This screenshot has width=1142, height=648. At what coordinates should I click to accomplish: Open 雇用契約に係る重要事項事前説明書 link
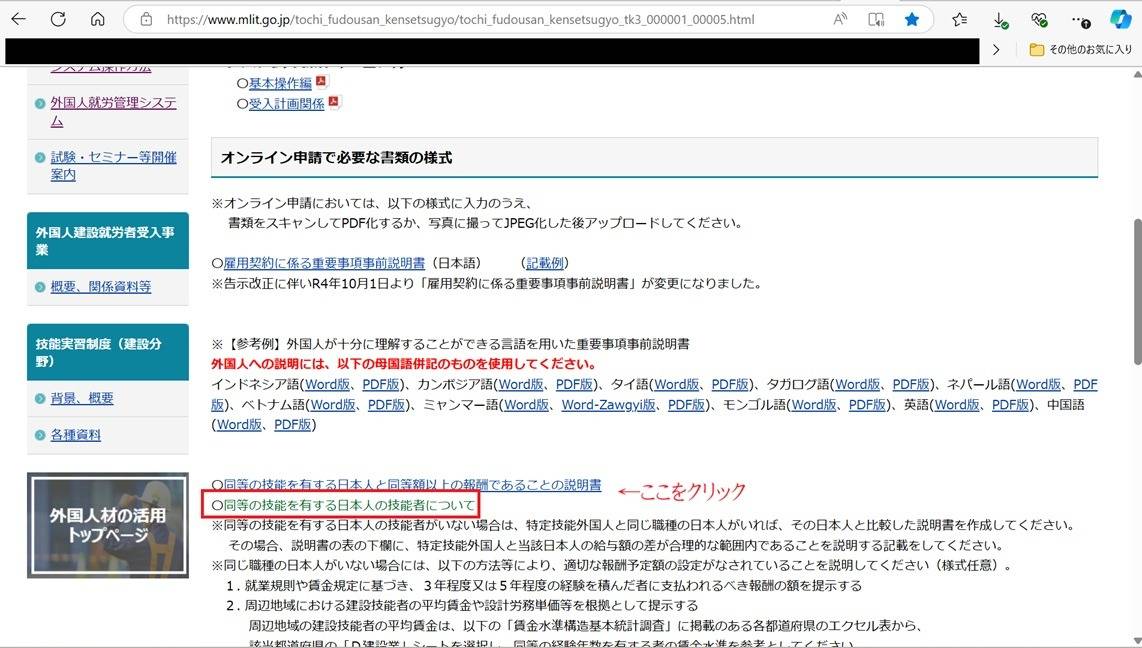coord(323,263)
